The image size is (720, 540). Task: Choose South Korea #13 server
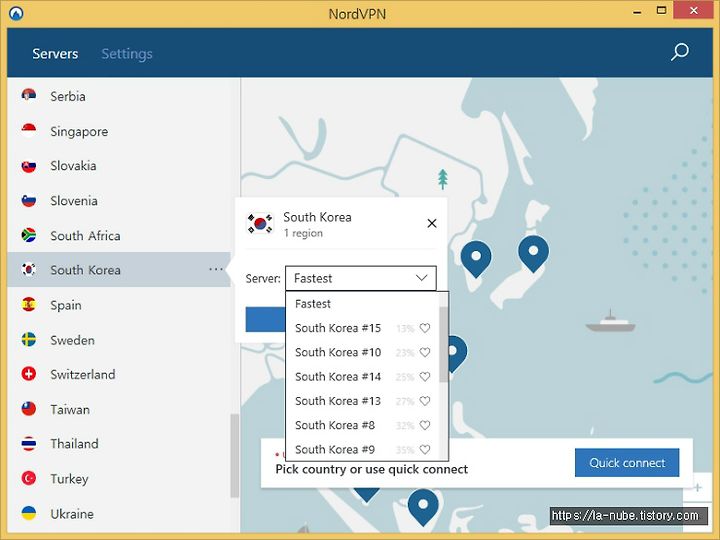point(363,401)
